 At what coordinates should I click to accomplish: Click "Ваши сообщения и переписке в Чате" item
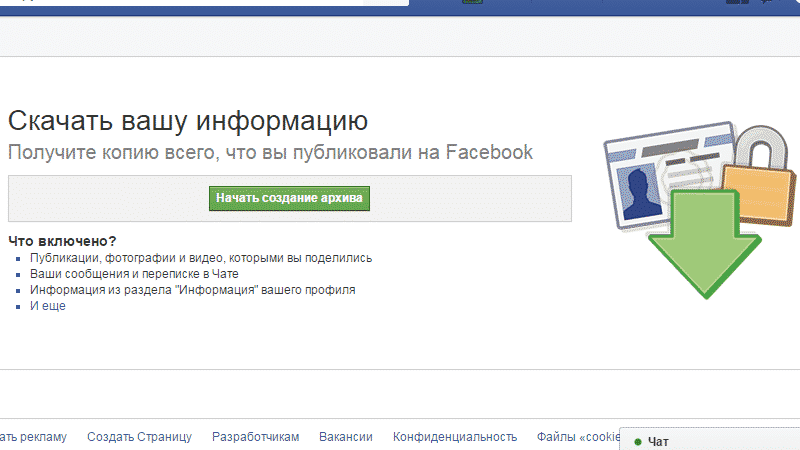pyautogui.click(x=134, y=274)
